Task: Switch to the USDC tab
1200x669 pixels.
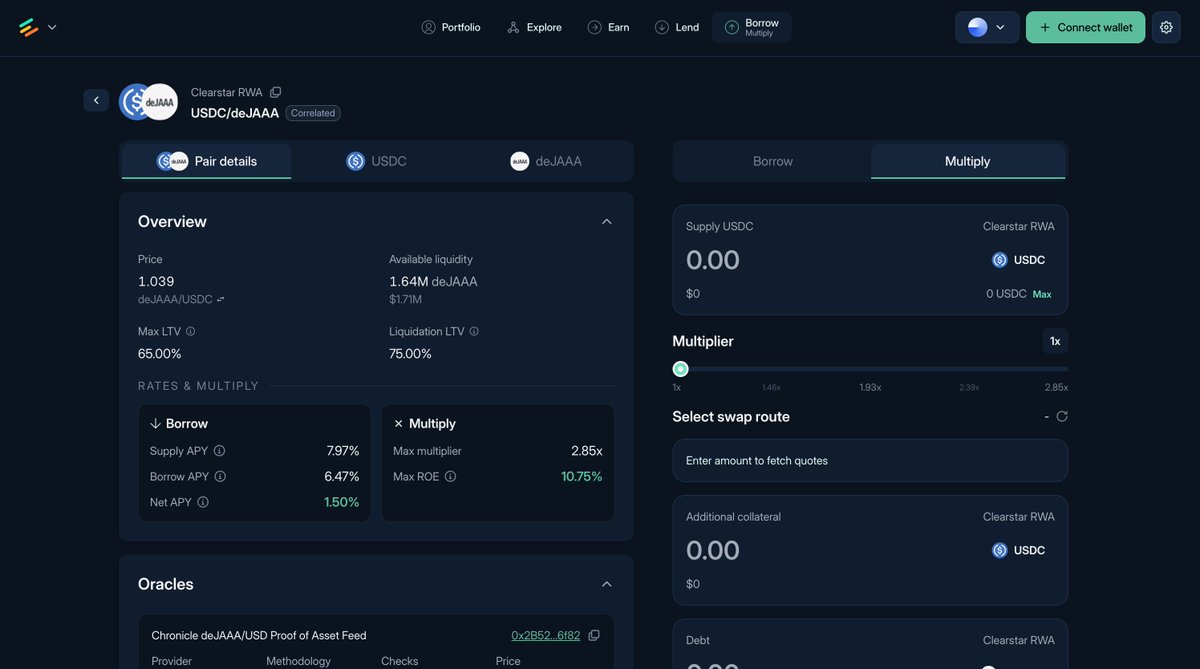Action: coord(376,161)
